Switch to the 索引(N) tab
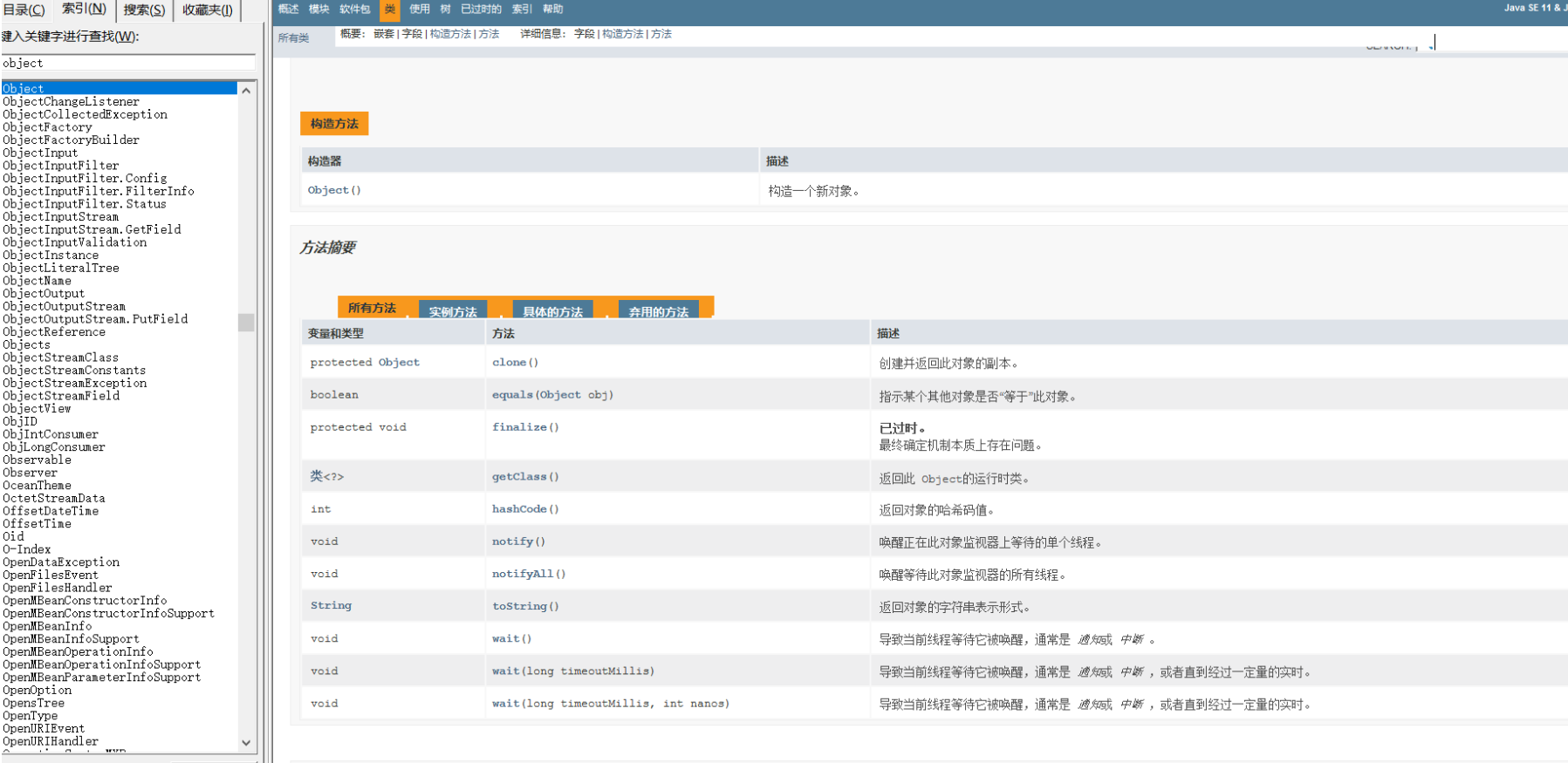Image resolution: width=1568 pixels, height=763 pixels. tap(84, 9)
